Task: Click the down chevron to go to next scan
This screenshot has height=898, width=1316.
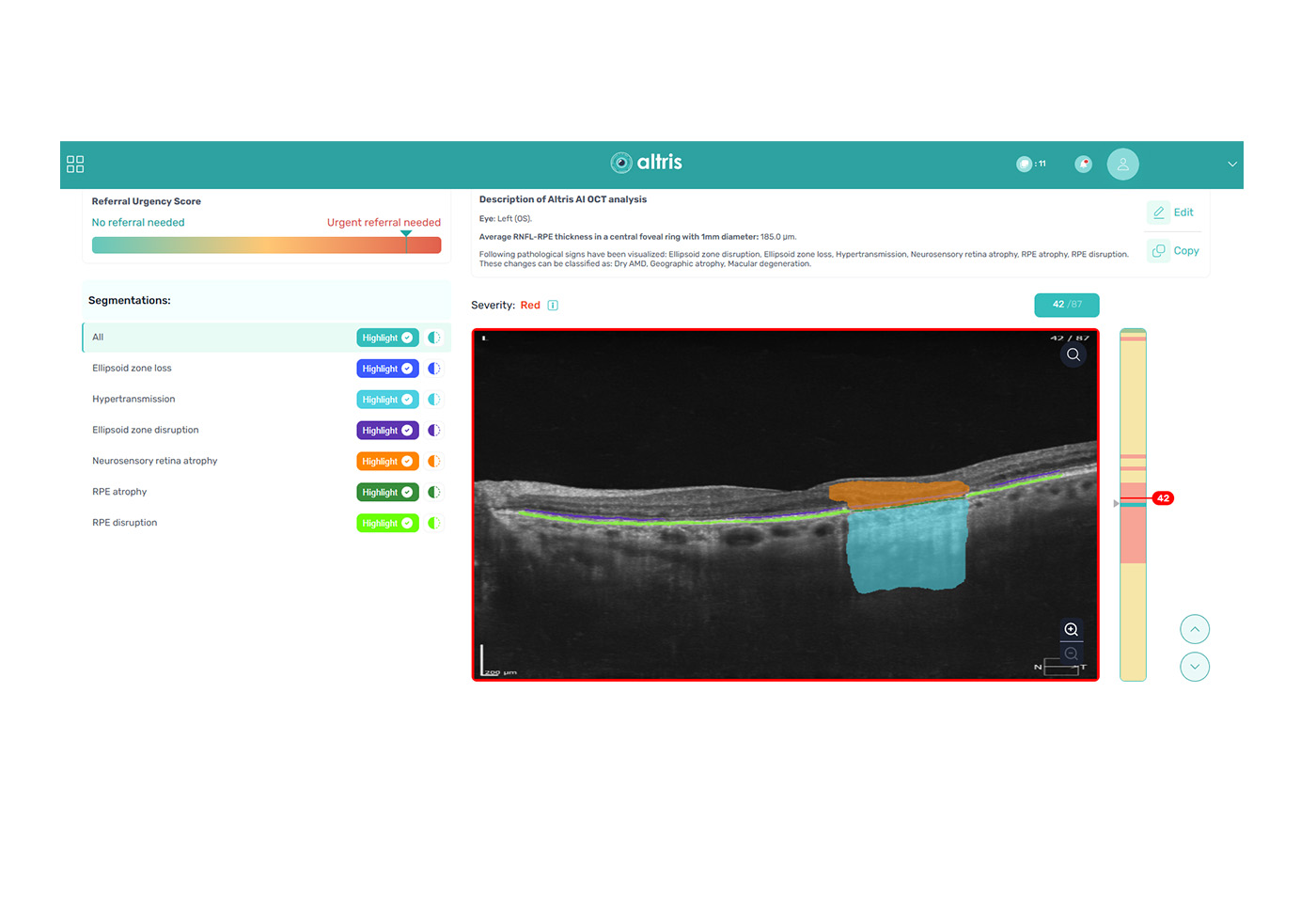Action: click(x=1195, y=666)
